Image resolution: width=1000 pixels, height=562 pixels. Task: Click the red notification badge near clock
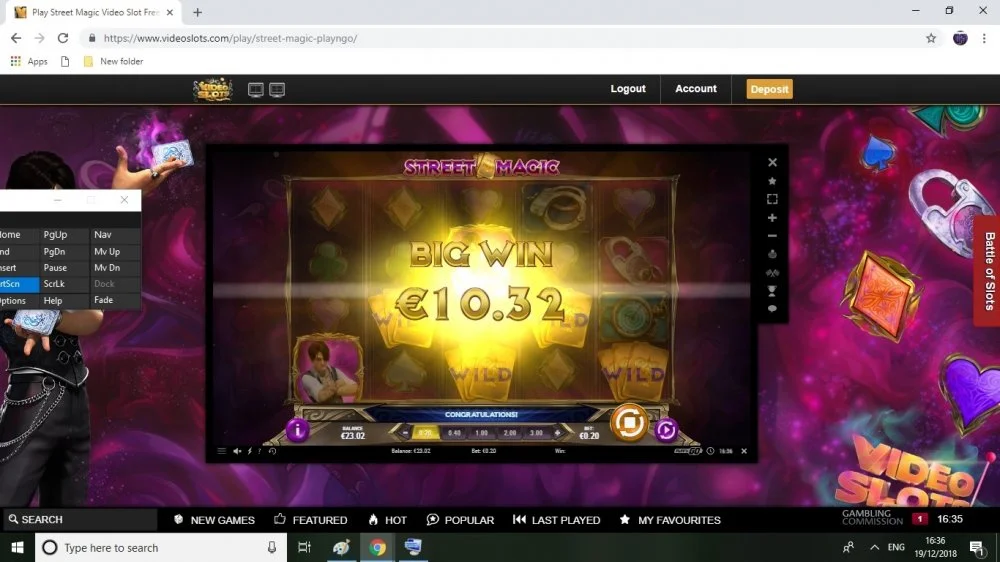(919, 519)
